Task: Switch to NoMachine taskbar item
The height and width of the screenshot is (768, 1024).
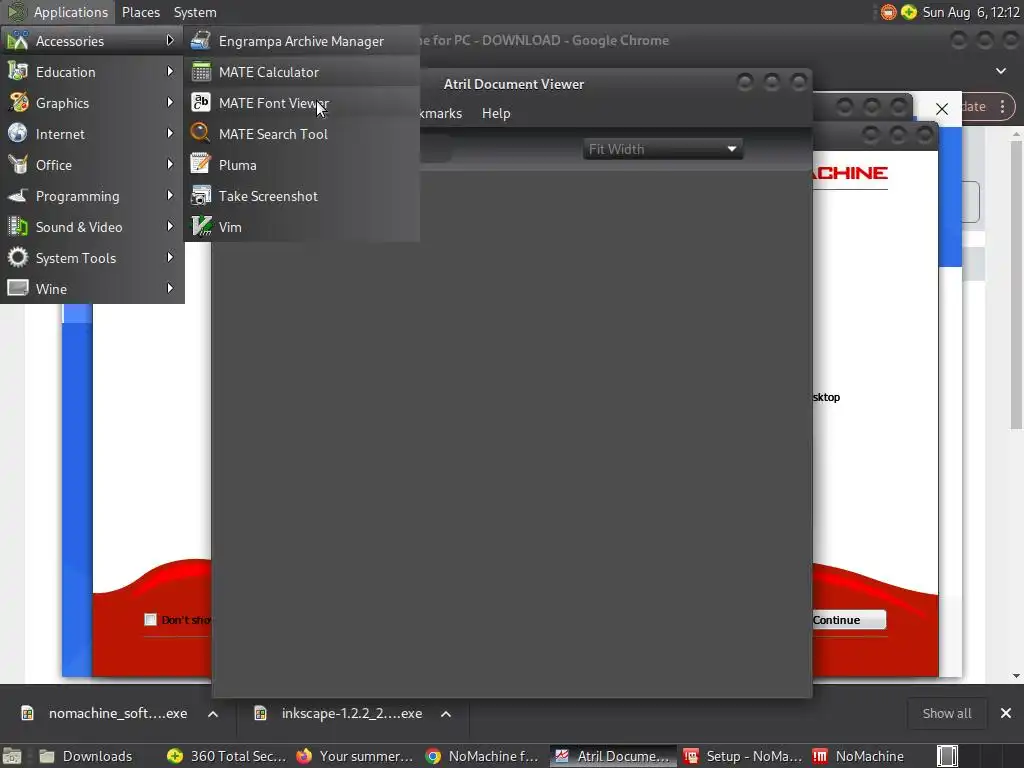Action: (858, 756)
